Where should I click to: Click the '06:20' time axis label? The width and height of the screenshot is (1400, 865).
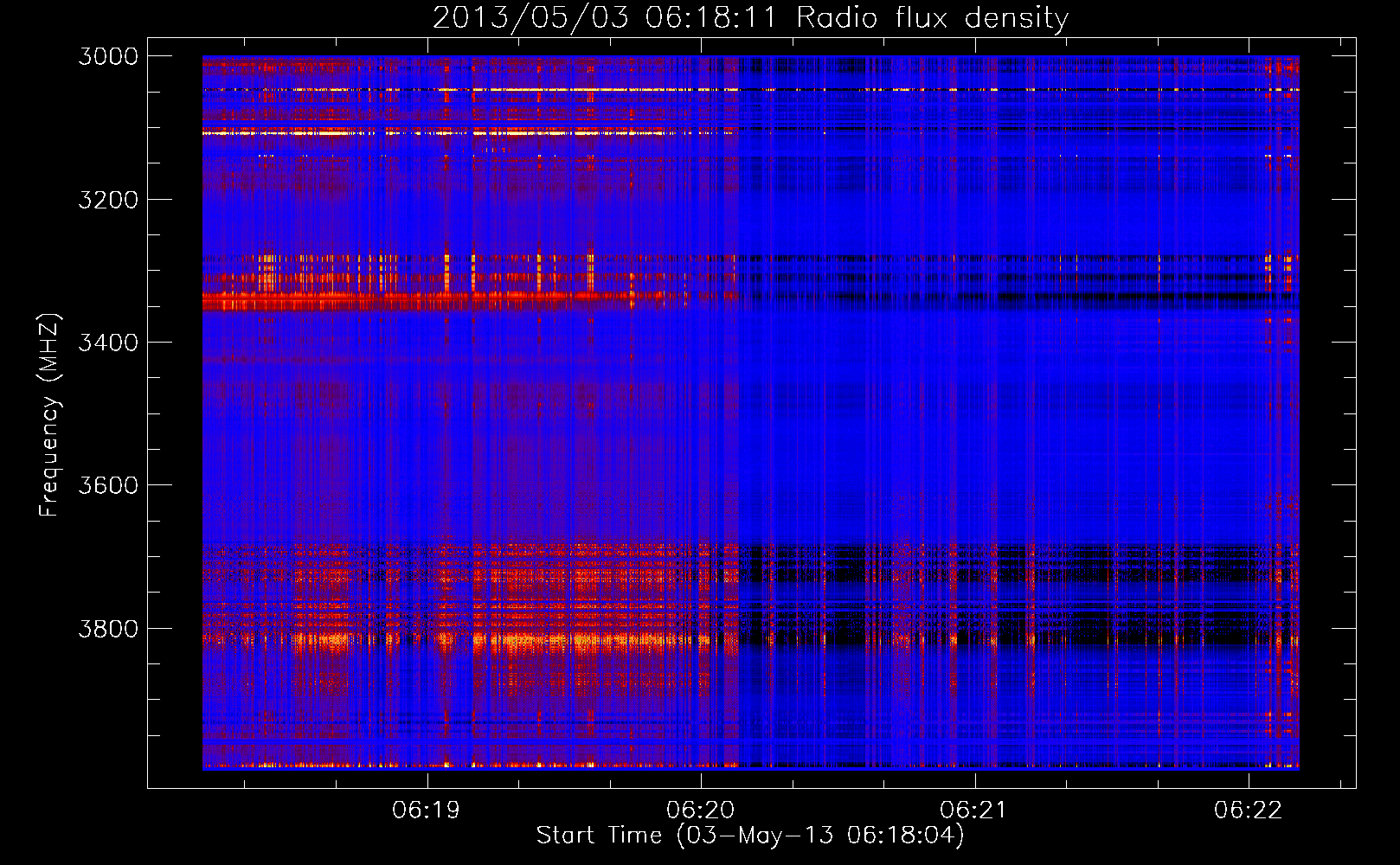pyautogui.click(x=700, y=811)
